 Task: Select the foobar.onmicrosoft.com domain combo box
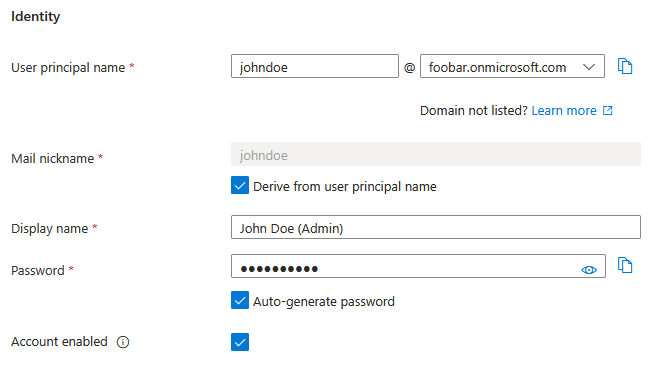pos(512,66)
